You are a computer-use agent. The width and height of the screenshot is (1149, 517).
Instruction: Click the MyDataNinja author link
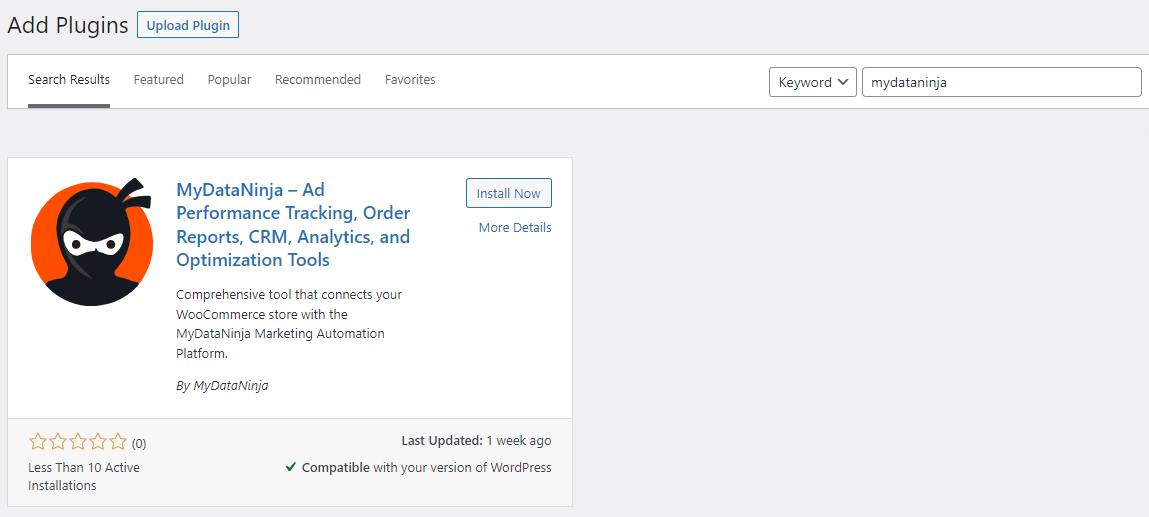click(230, 386)
